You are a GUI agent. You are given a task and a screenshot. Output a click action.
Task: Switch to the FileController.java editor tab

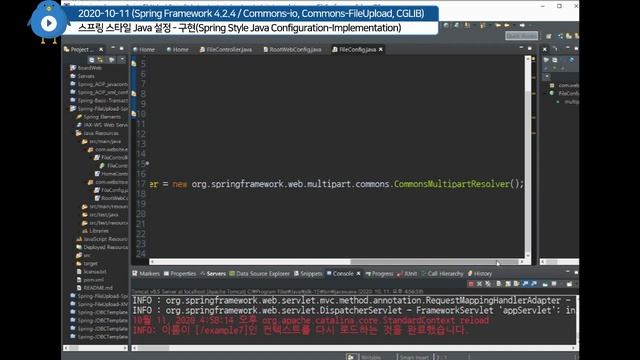coord(226,49)
